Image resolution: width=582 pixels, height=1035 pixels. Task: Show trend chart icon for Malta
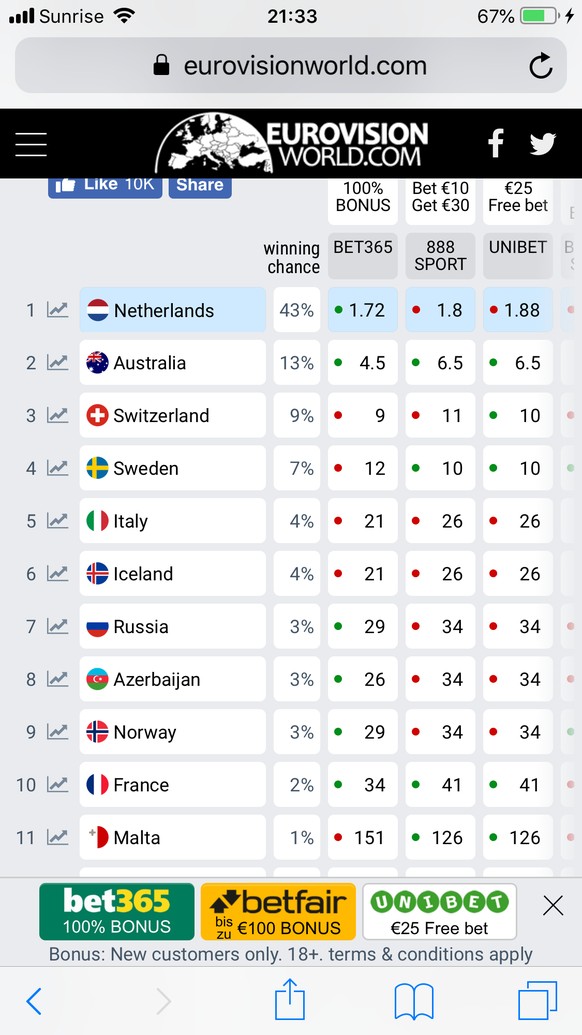pos(57,837)
